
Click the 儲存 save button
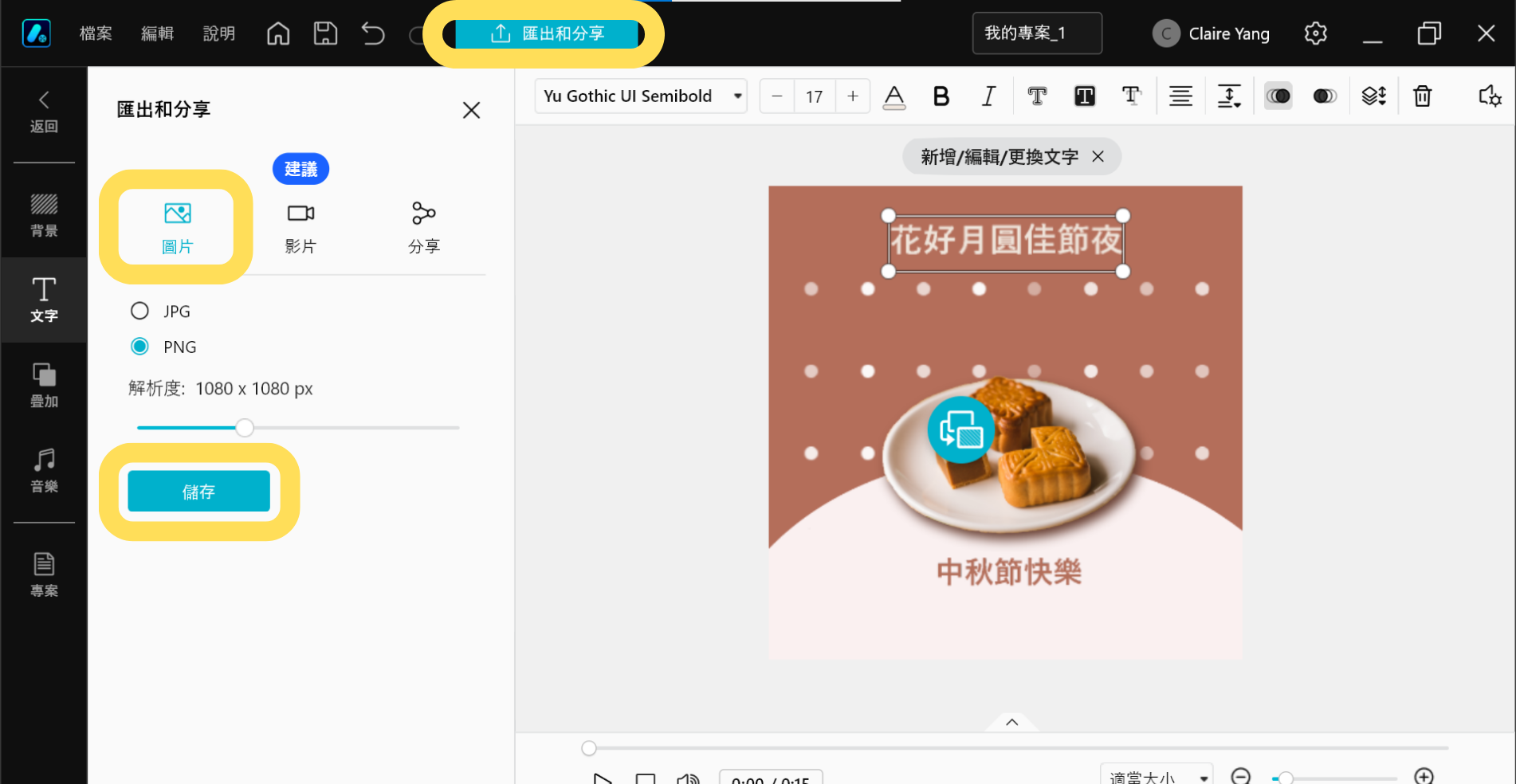click(198, 492)
